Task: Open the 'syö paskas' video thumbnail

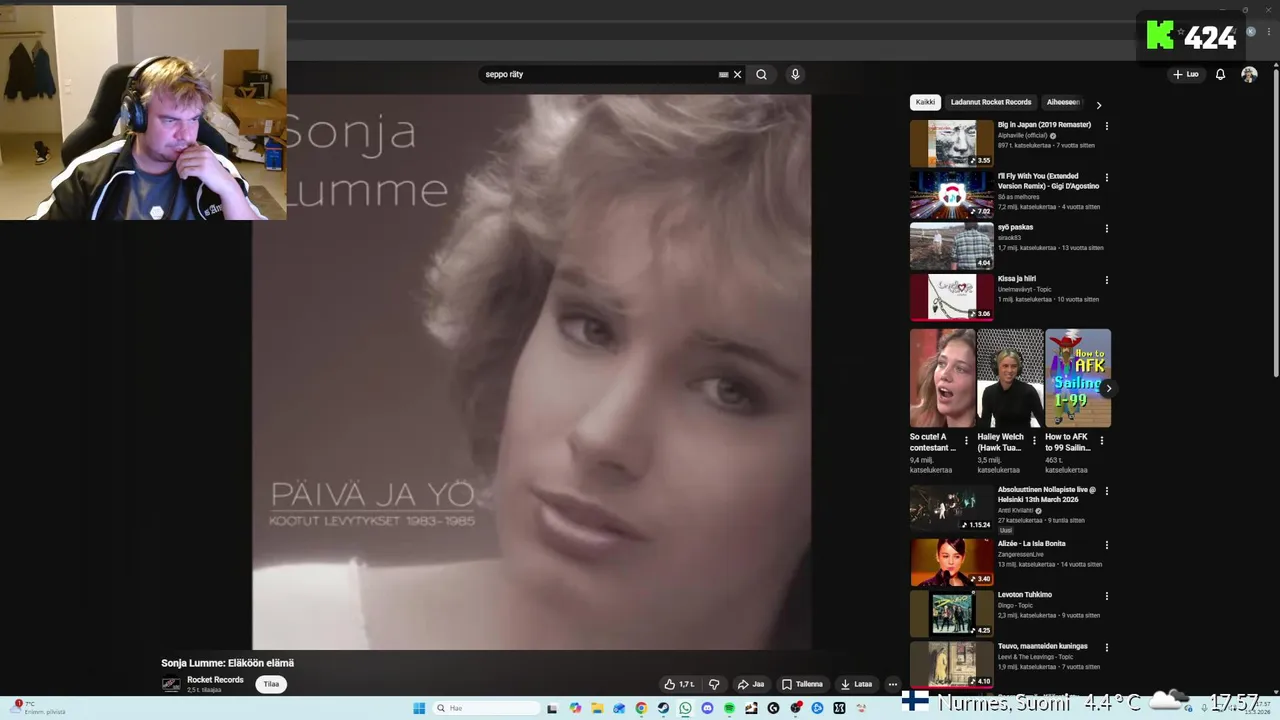Action: [952, 245]
